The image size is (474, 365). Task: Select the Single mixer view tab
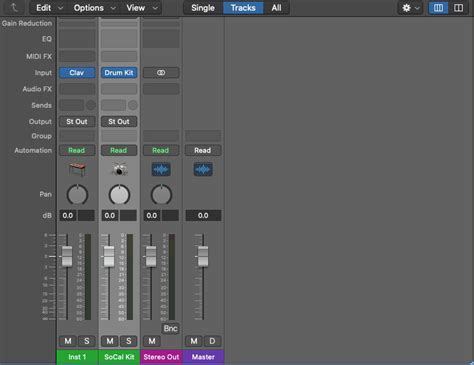click(203, 8)
